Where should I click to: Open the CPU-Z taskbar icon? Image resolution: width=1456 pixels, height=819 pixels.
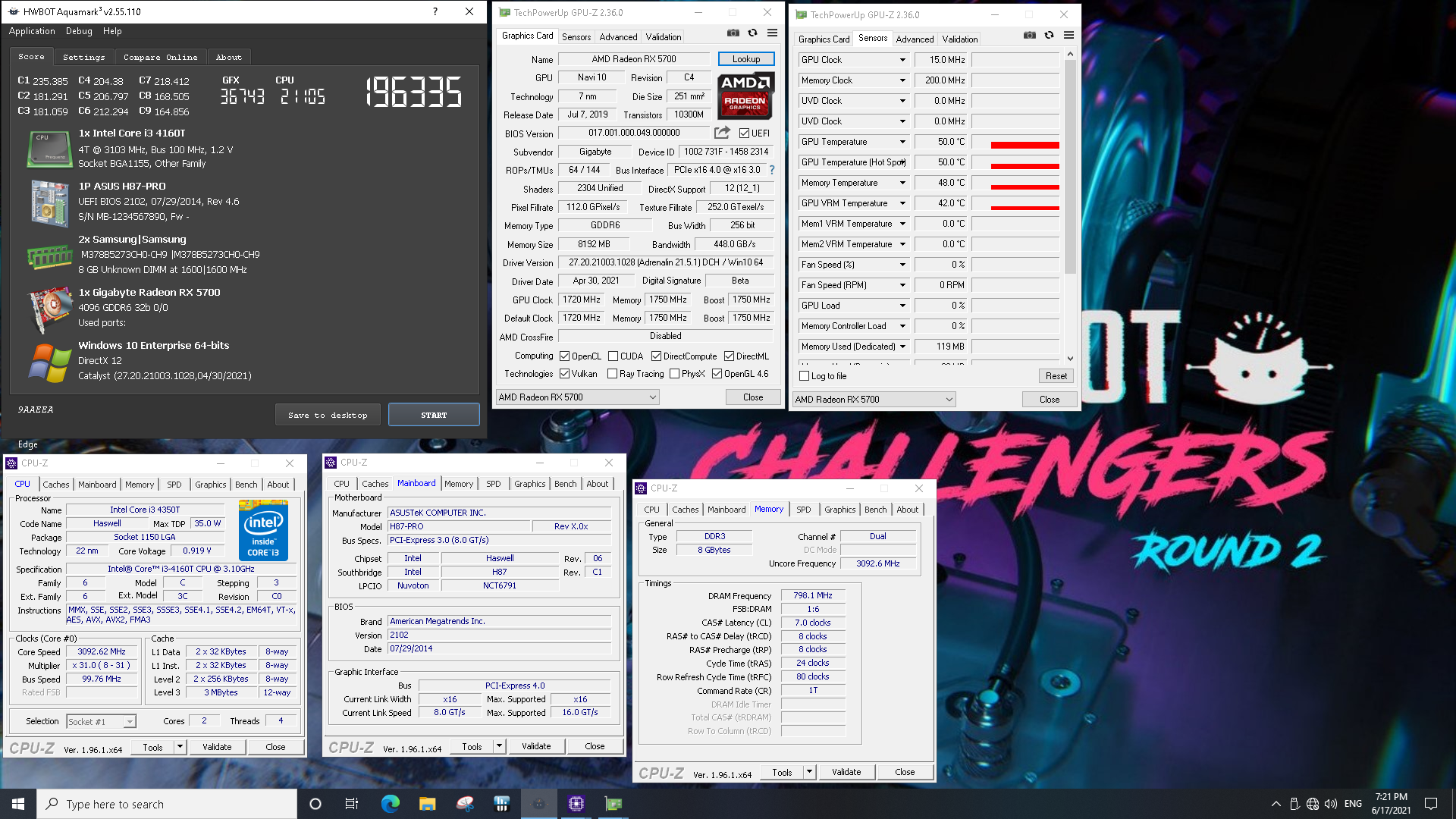(x=576, y=804)
